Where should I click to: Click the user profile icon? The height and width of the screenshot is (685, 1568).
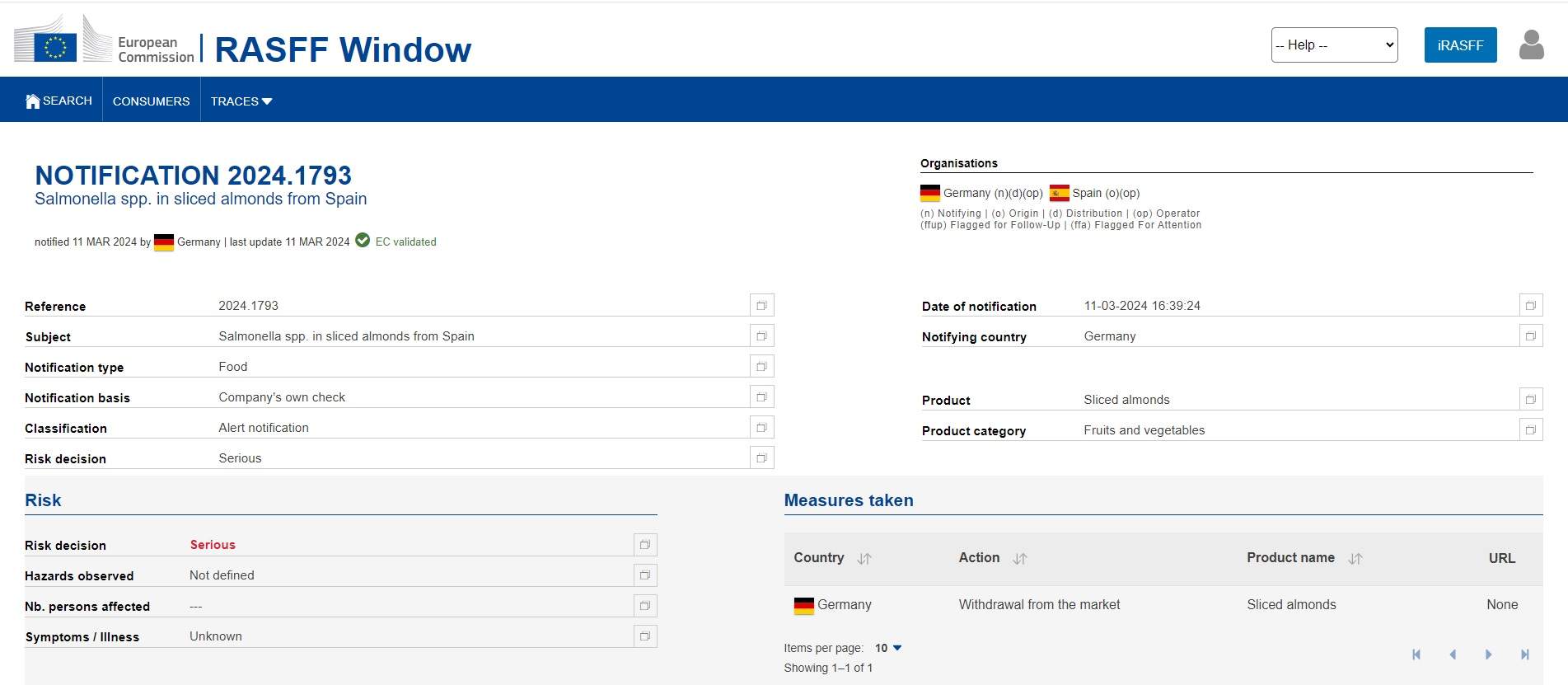tap(1531, 45)
